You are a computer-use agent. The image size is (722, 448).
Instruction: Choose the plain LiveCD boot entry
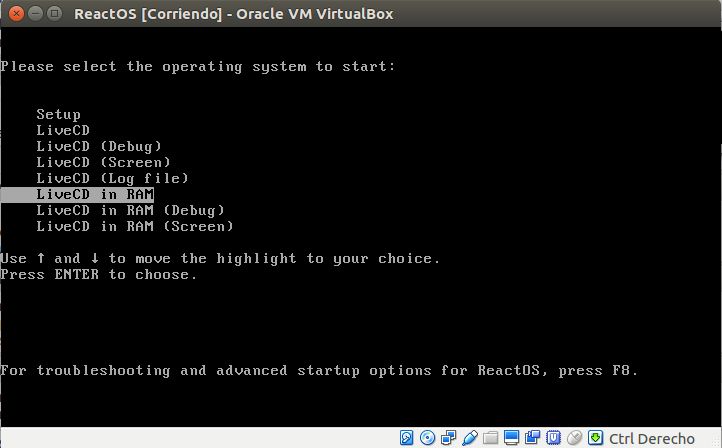click(63, 130)
